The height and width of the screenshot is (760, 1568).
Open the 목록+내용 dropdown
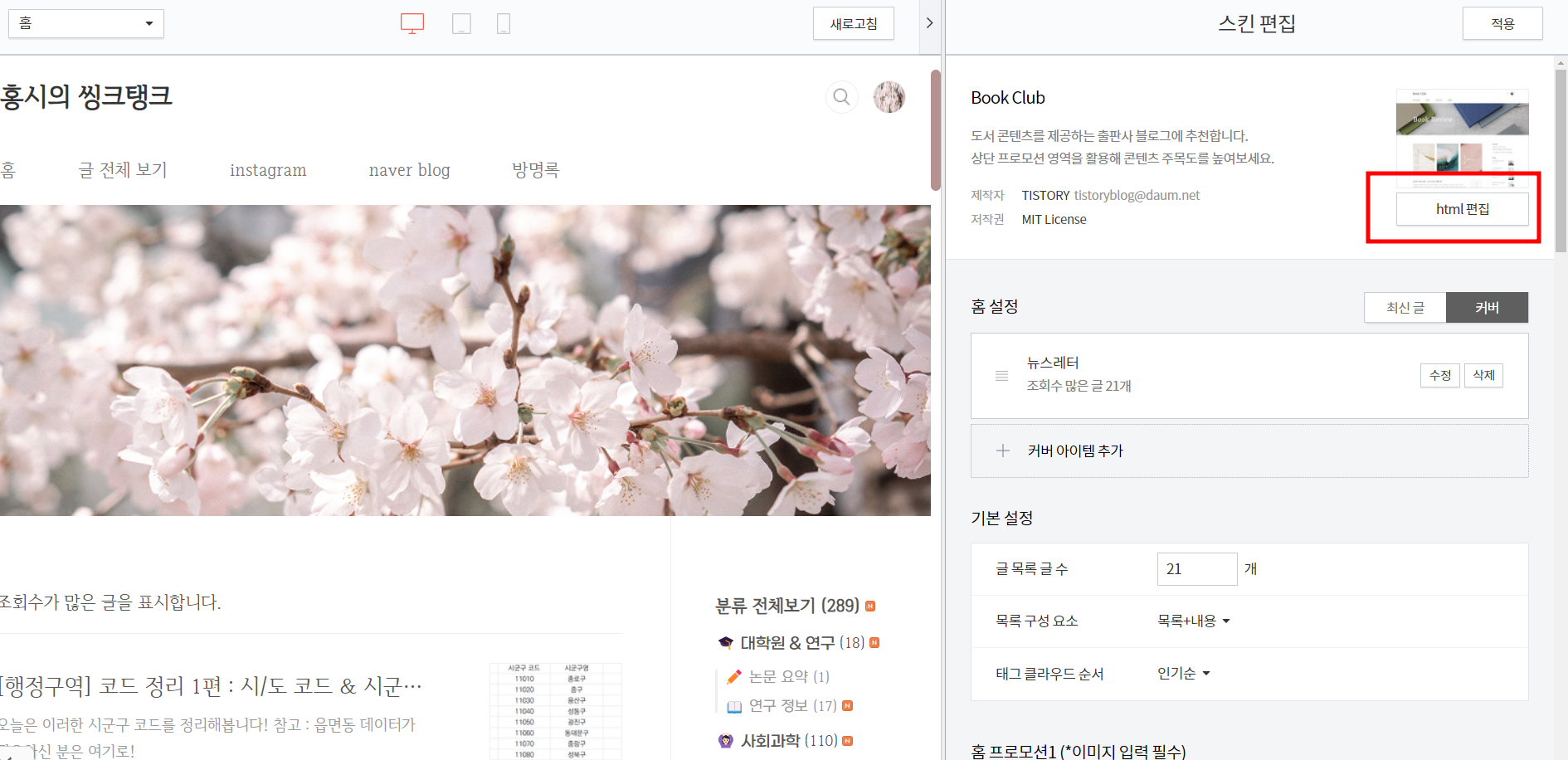coord(1194,621)
